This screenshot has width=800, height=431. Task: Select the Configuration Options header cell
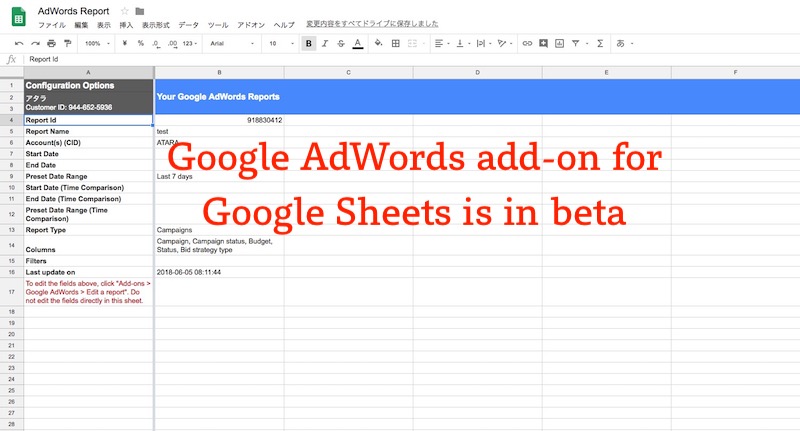(88, 86)
